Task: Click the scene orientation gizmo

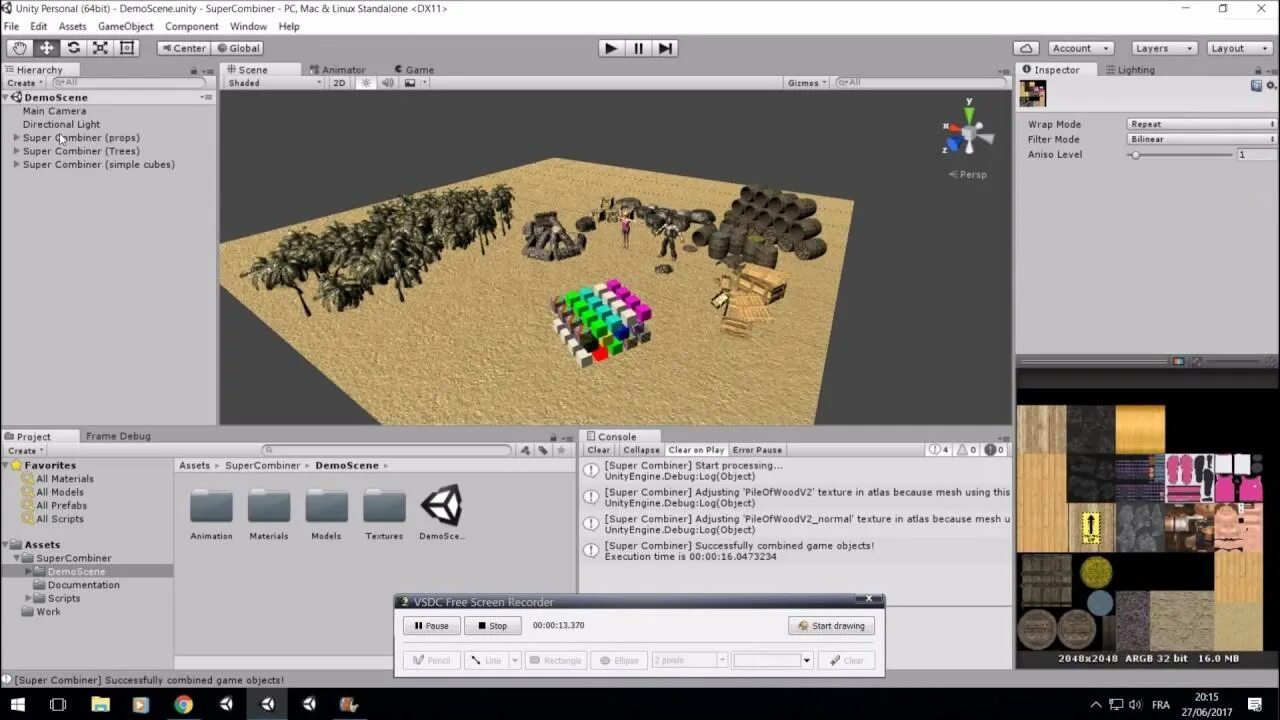Action: pyautogui.click(x=968, y=133)
